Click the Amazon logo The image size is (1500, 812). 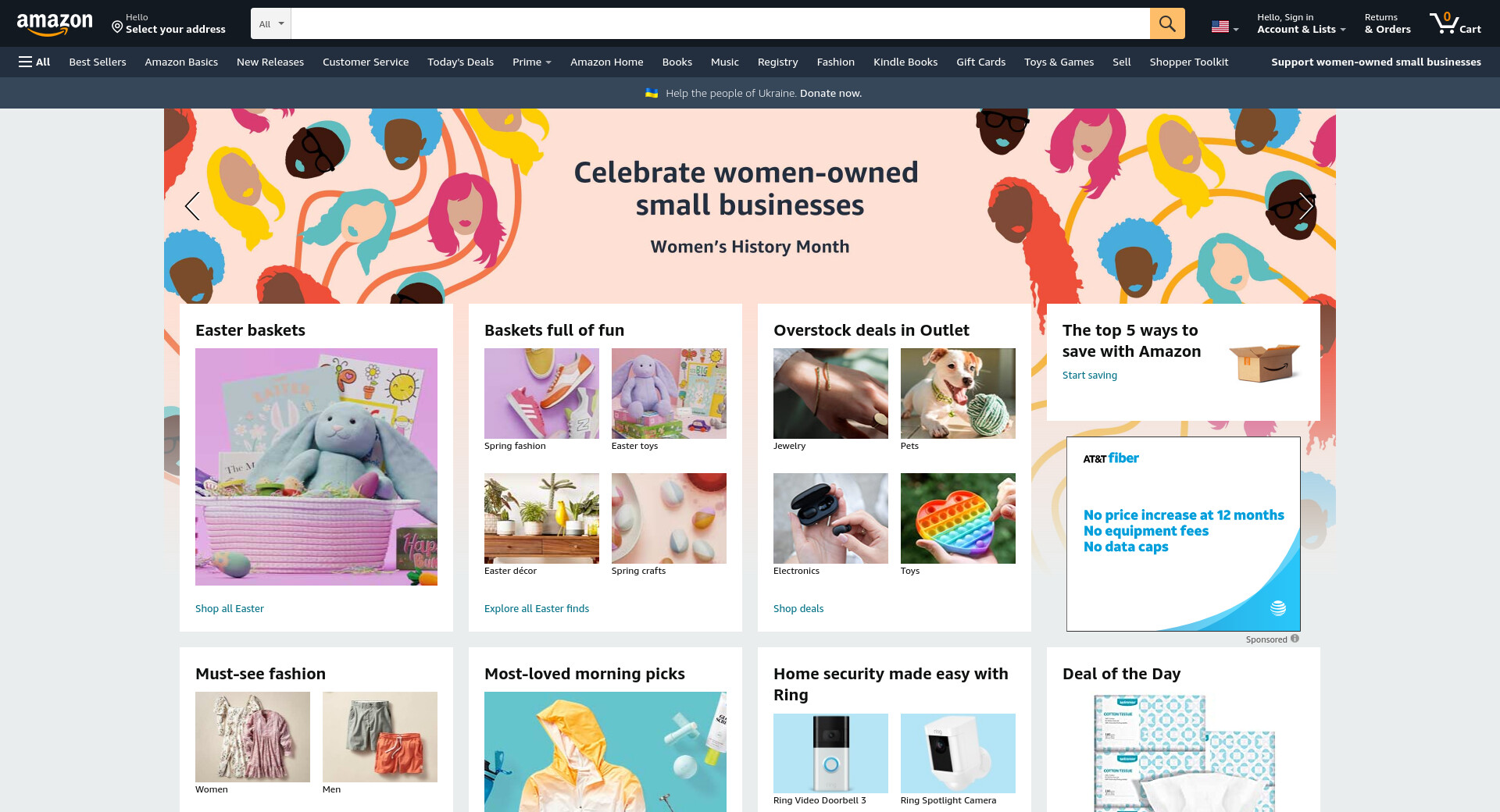(x=55, y=24)
